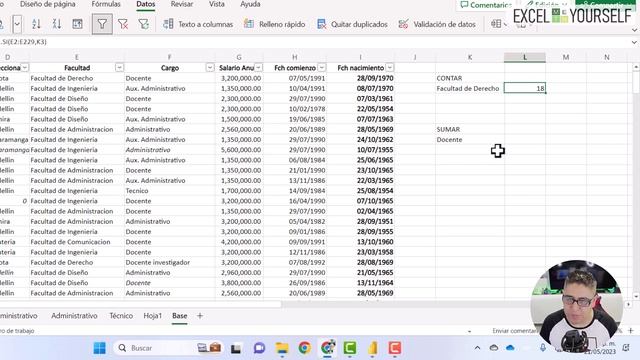The image size is (640, 360).
Task: Select birth date 28/09/1951 cell
Action: 361,221
